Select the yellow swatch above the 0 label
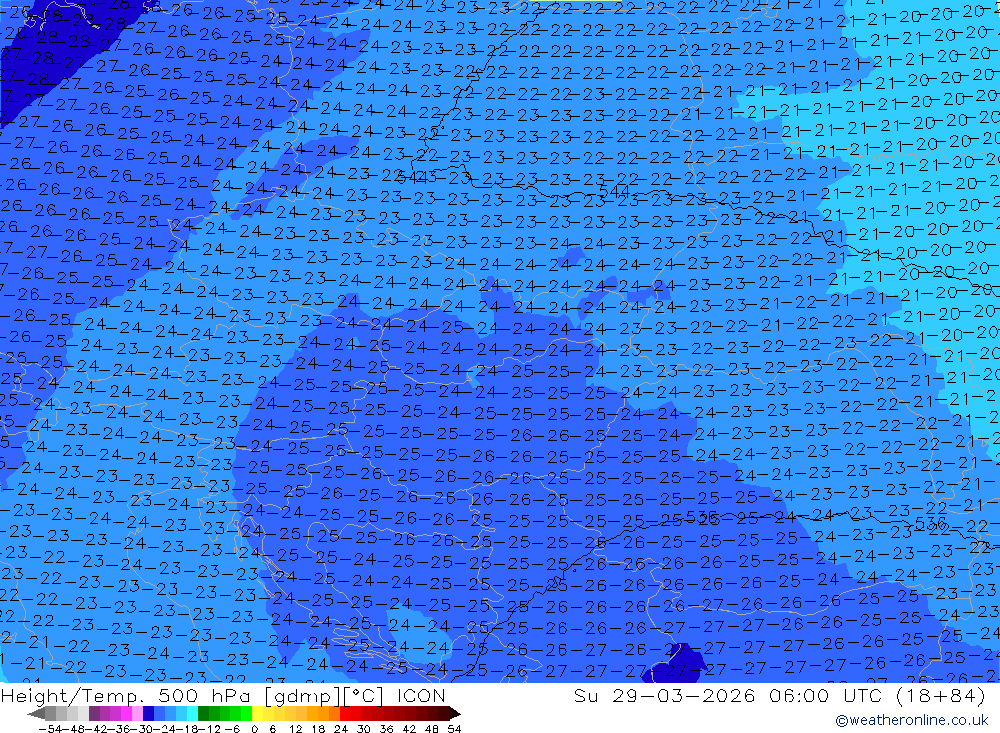Image resolution: width=1000 pixels, height=733 pixels. [258, 713]
